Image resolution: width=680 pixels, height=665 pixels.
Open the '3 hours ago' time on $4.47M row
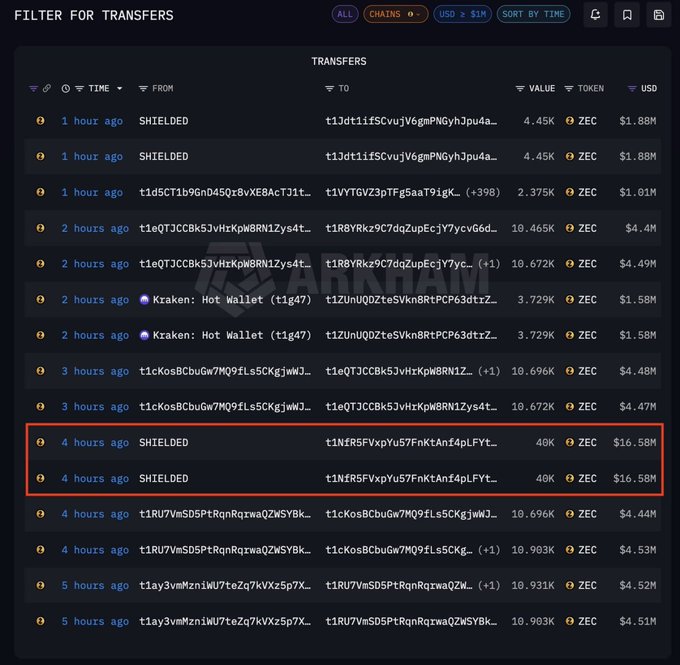(x=95, y=407)
